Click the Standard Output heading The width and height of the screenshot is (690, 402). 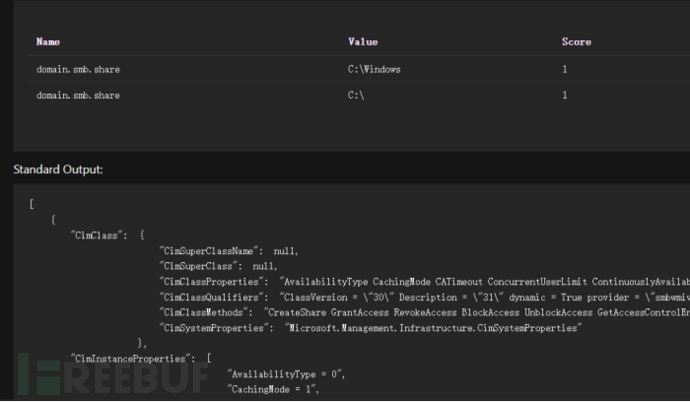click(57, 170)
